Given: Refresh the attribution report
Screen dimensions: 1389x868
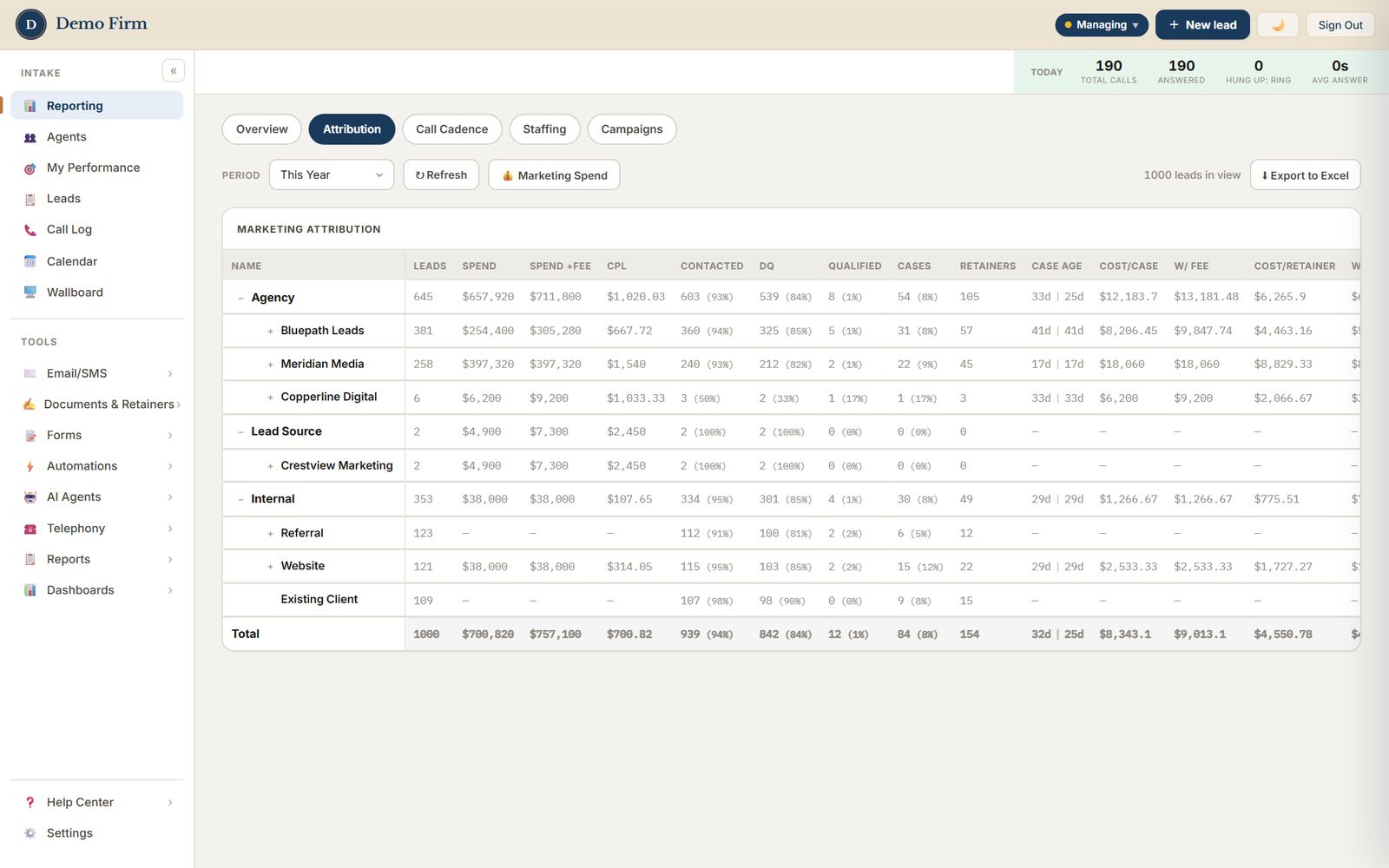Looking at the screenshot, I should point(441,175).
